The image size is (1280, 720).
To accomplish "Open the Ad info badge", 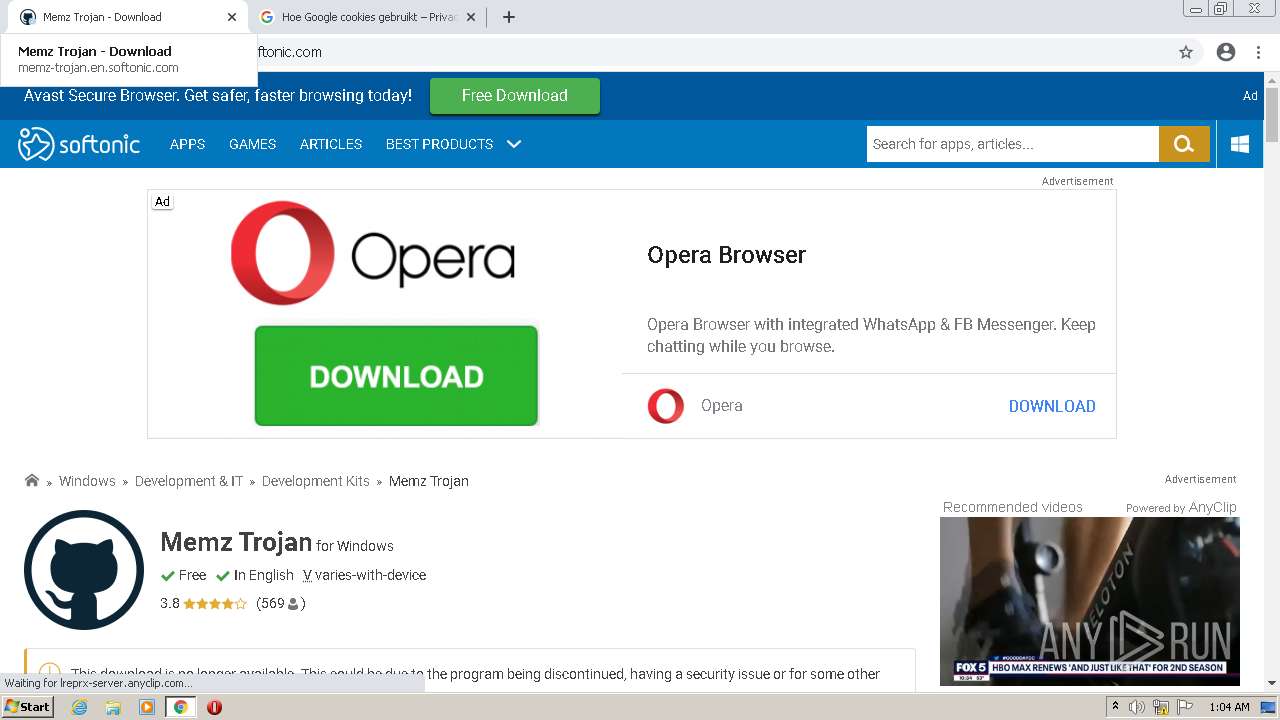I will tap(162, 201).
